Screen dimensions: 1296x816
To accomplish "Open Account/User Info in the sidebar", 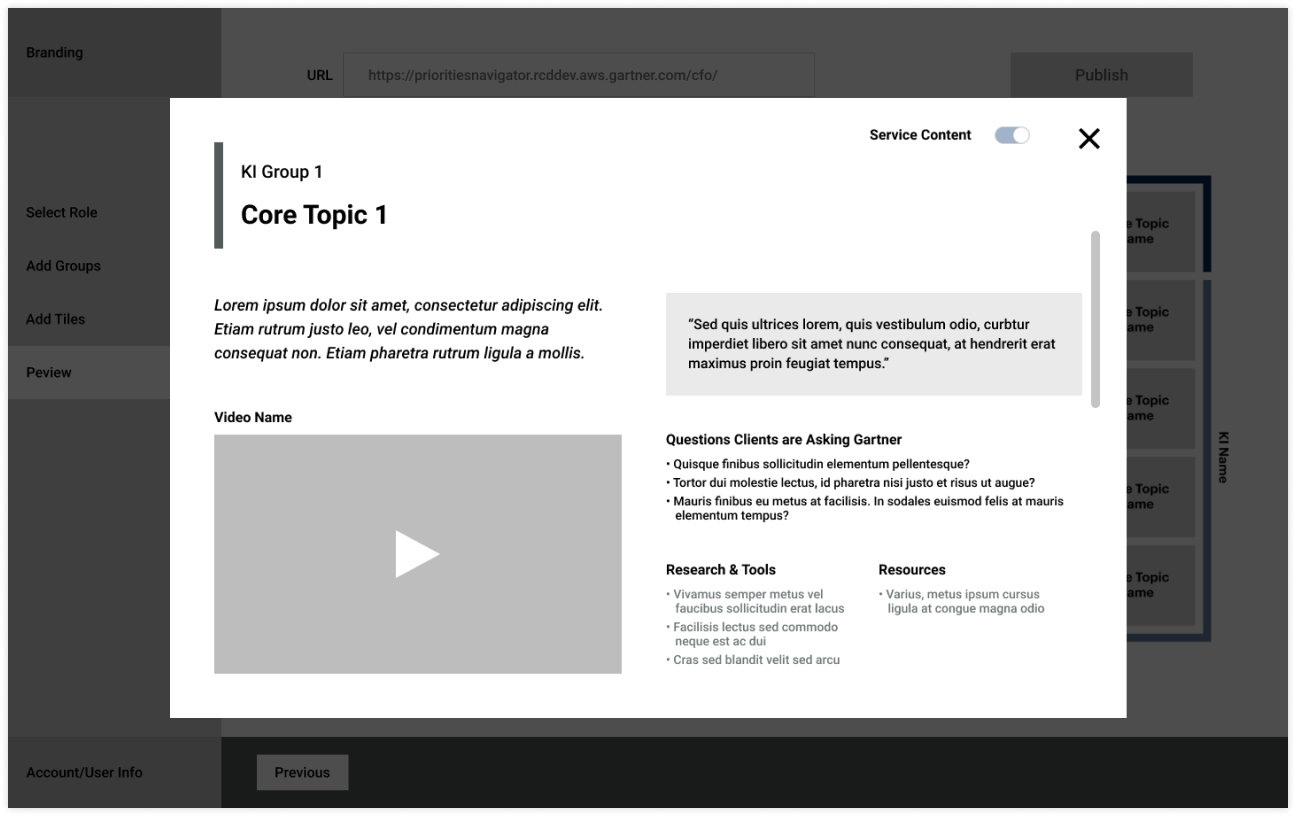I will coord(85,772).
